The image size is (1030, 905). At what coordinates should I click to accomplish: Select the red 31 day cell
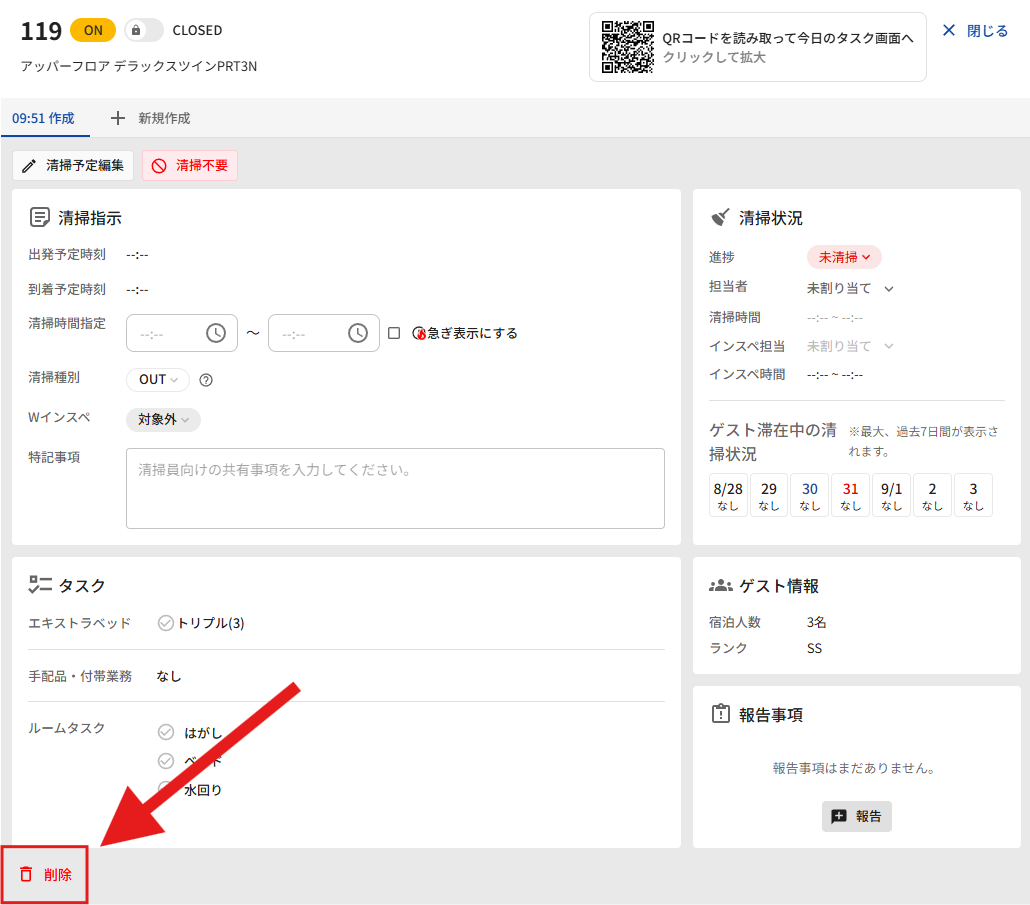(x=850, y=496)
